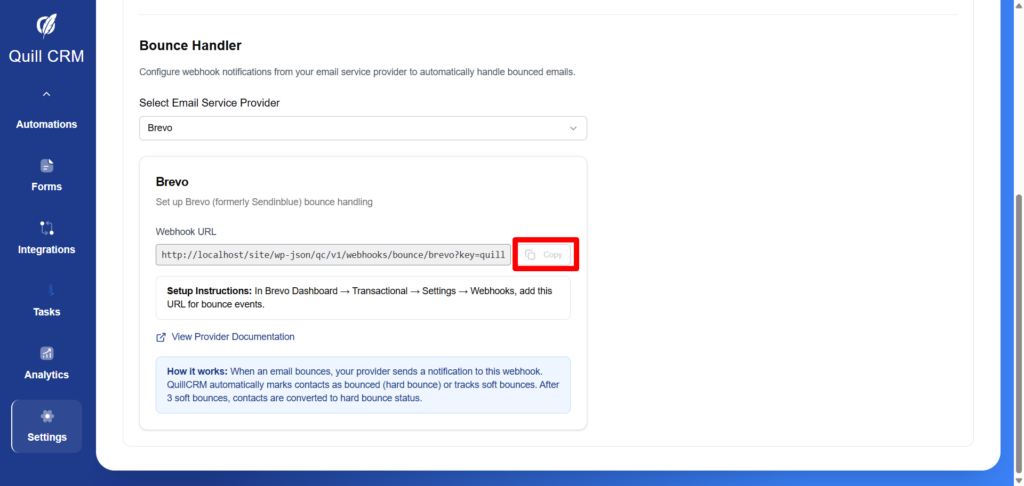Screen dimensions: 1024x486
Task: Select the Integrations menu label
Action: coord(46,249)
